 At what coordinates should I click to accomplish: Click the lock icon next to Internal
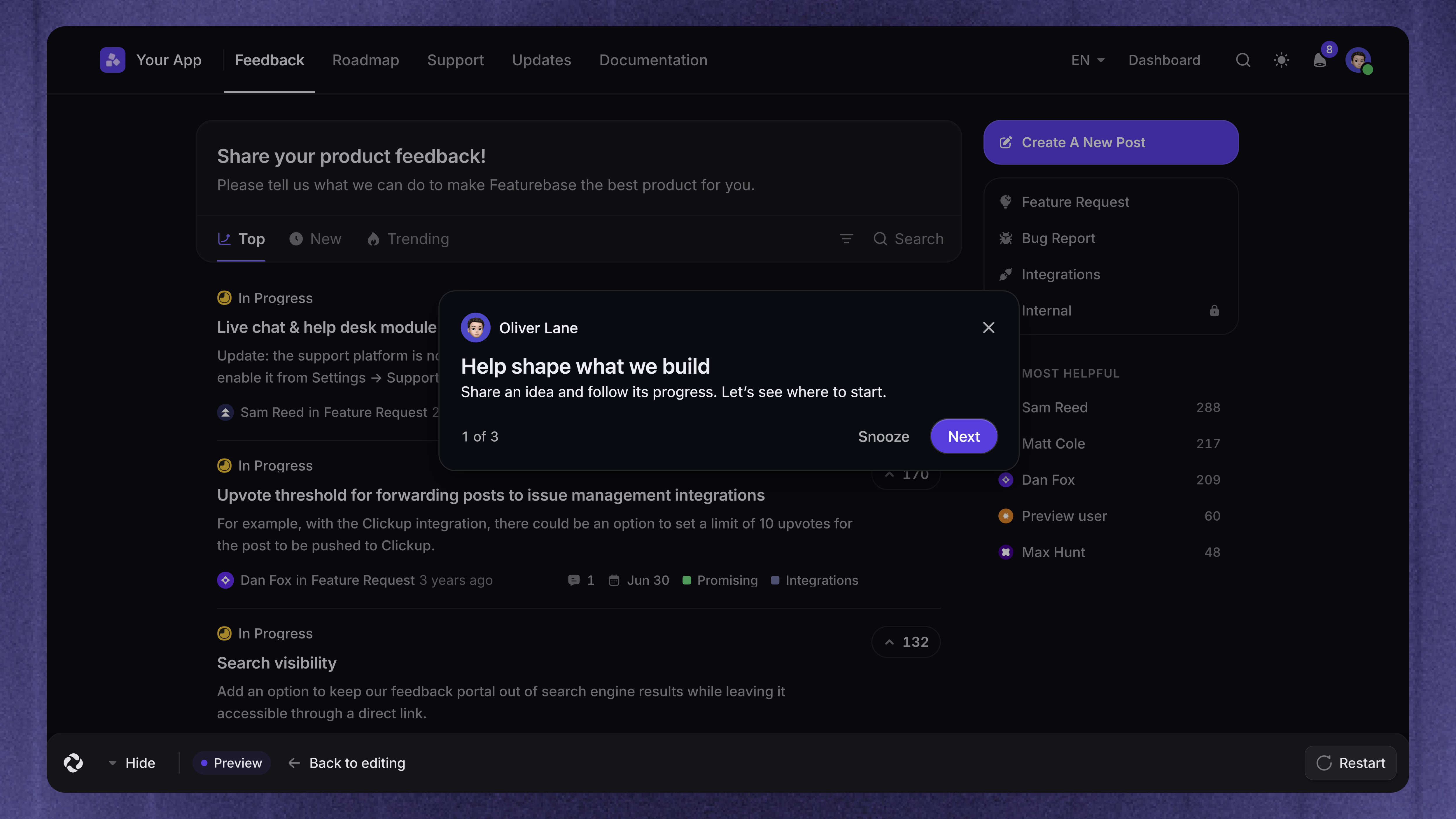(x=1214, y=310)
